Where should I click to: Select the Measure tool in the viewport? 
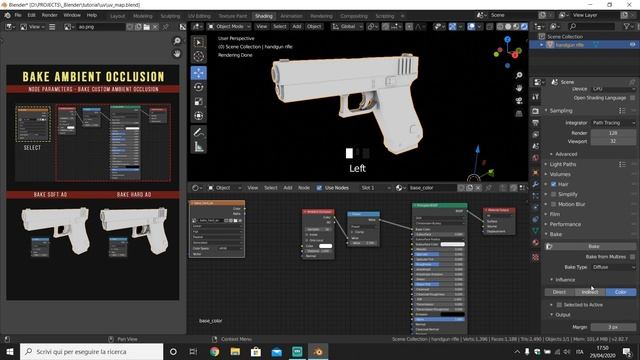(x=199, y=147)
